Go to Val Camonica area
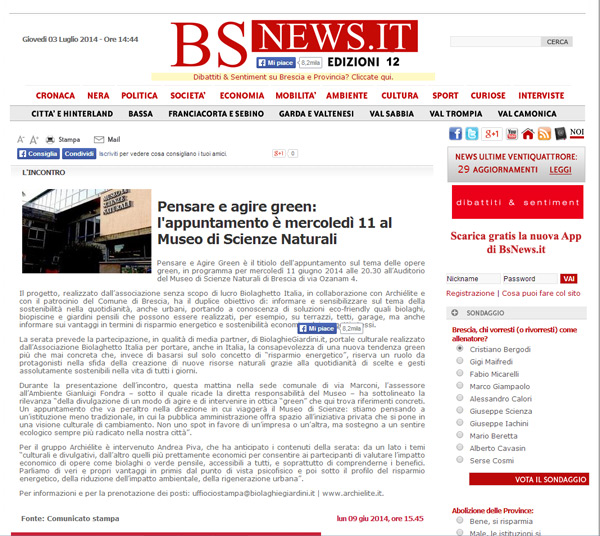The height and width of the screenshot is (536, 600). [x=527, y=114]
